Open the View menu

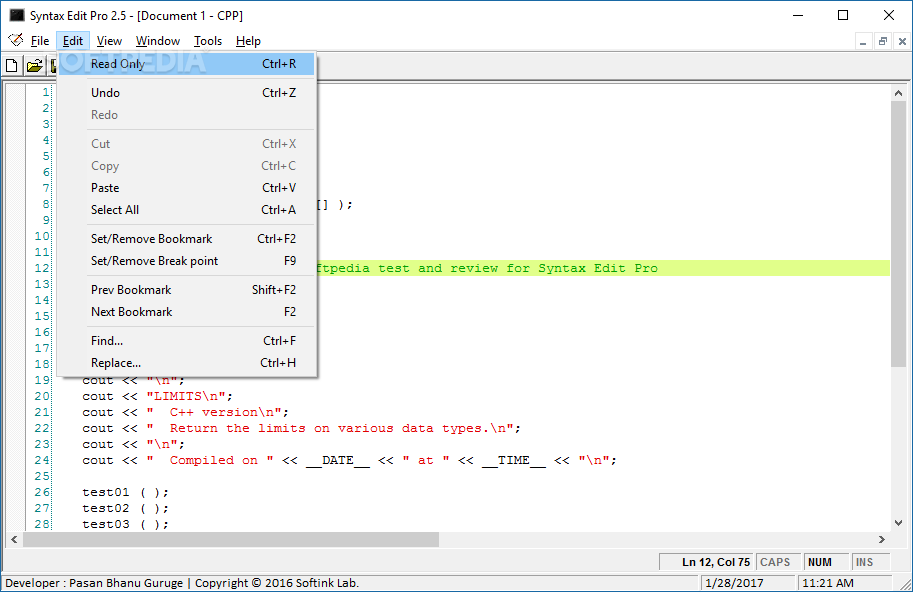[109, 41]
